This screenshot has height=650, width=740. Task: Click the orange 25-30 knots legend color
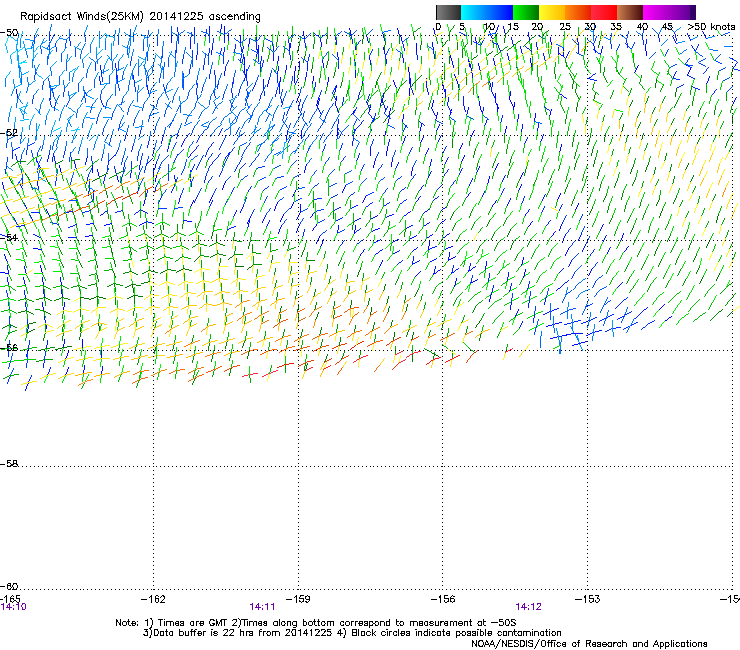click(578, 12)
